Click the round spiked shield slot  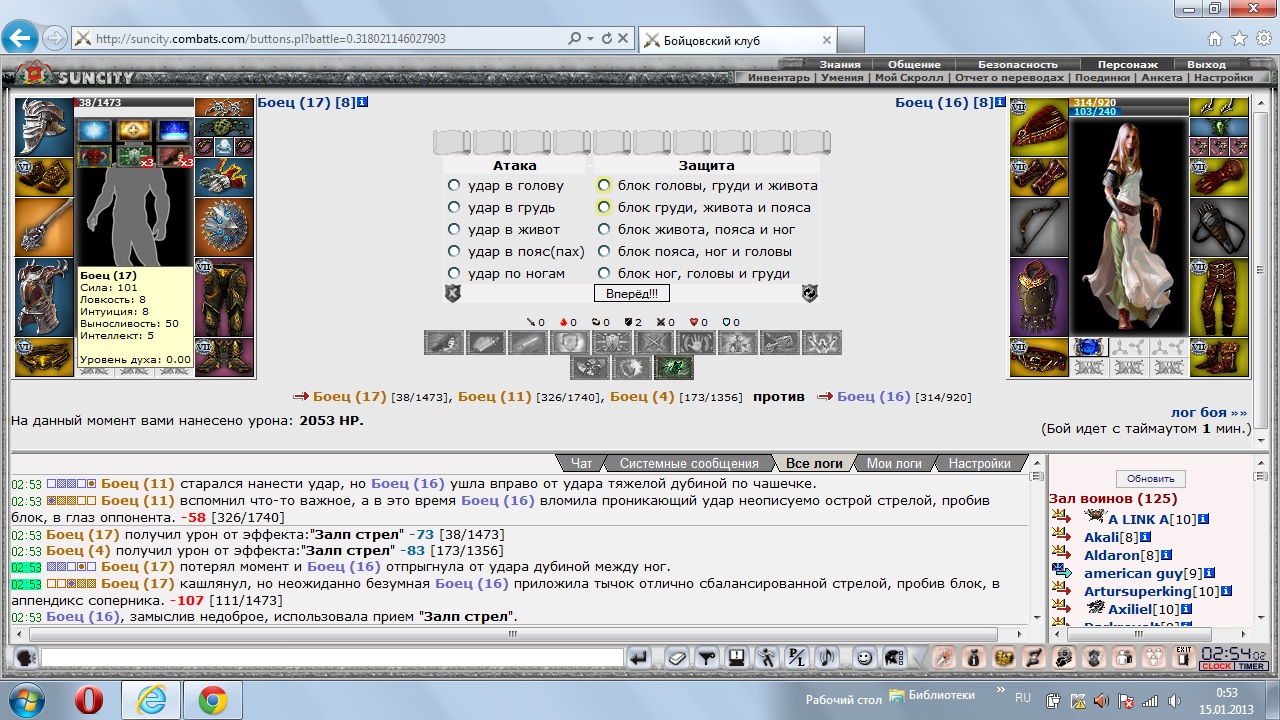(225, 227)
